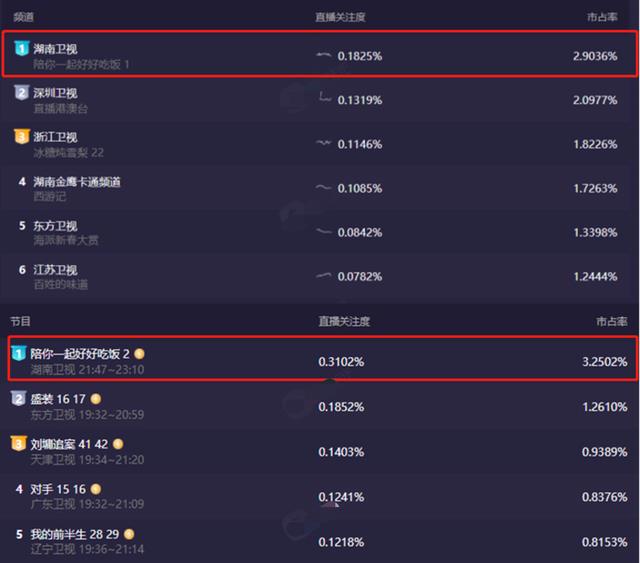Open the 东方卫视 channel entry

pos(55,226)
